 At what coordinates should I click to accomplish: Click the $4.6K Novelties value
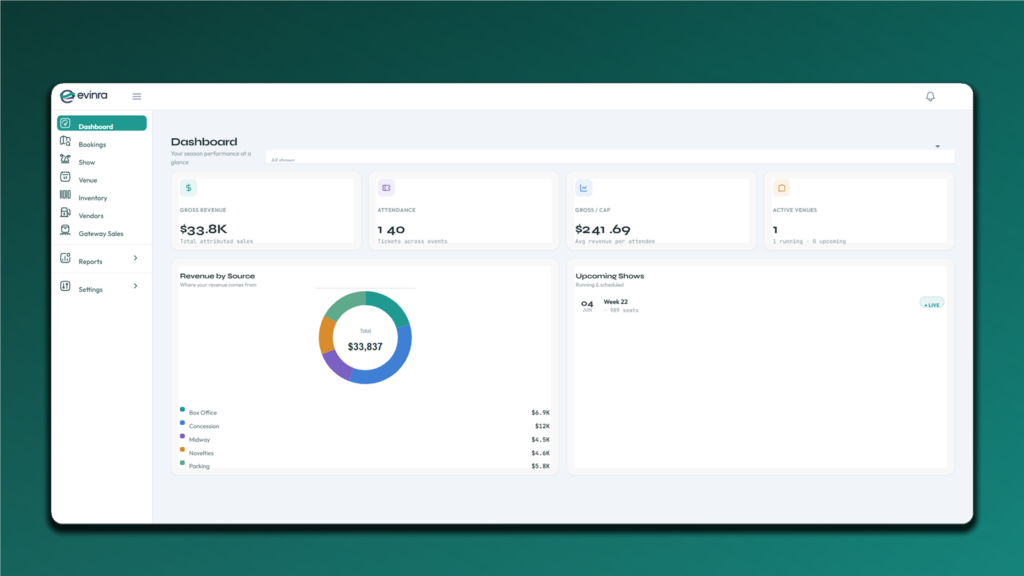pos(540,453)
